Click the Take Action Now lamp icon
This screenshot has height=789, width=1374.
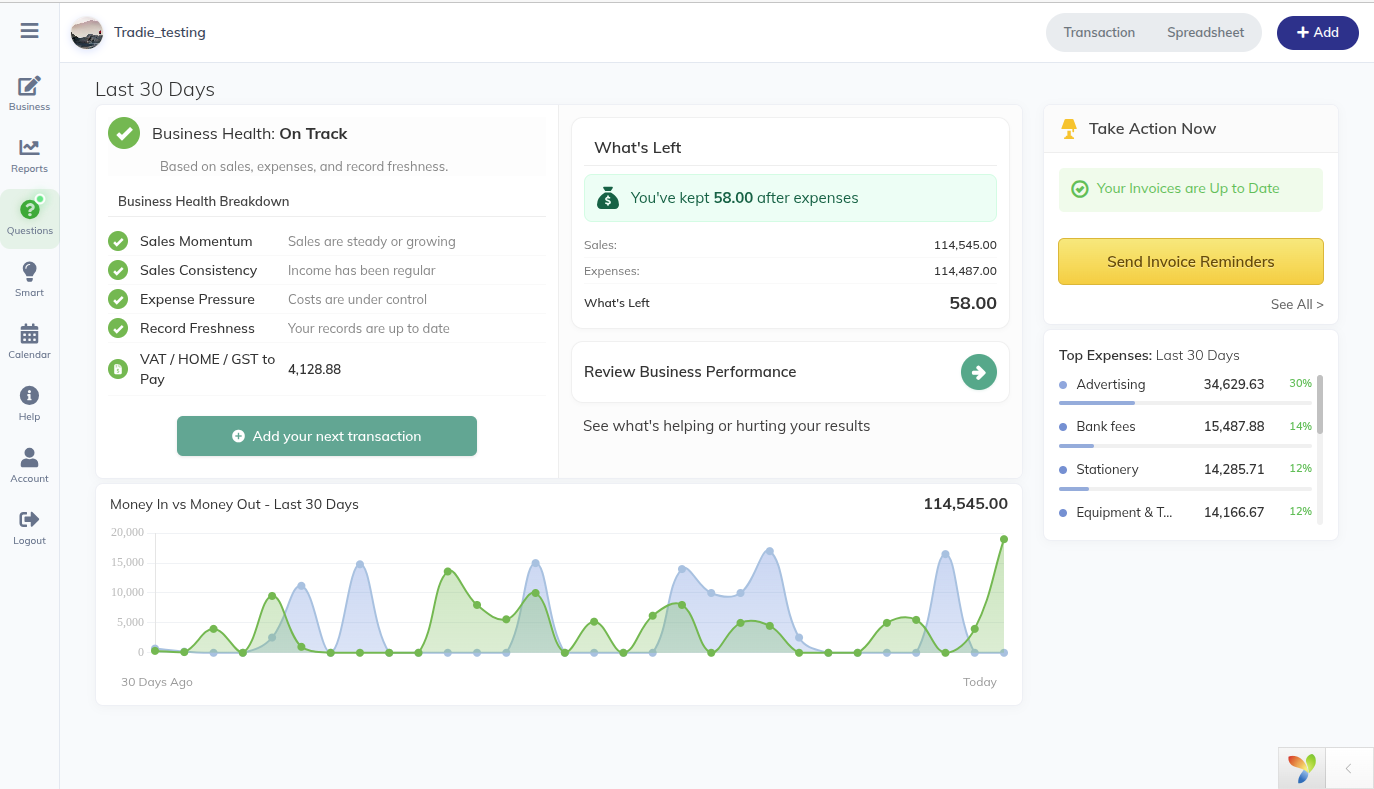pyautogui.click(x=1069, y=128)
